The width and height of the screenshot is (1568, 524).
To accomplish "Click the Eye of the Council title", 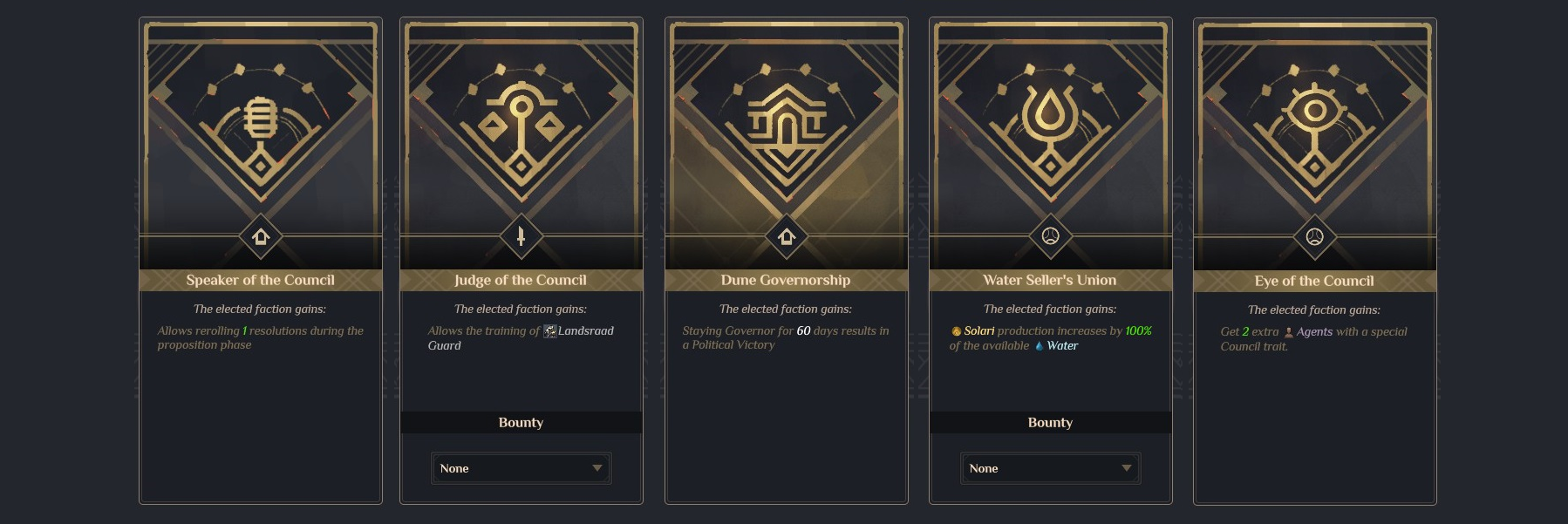I will 1314,281.
